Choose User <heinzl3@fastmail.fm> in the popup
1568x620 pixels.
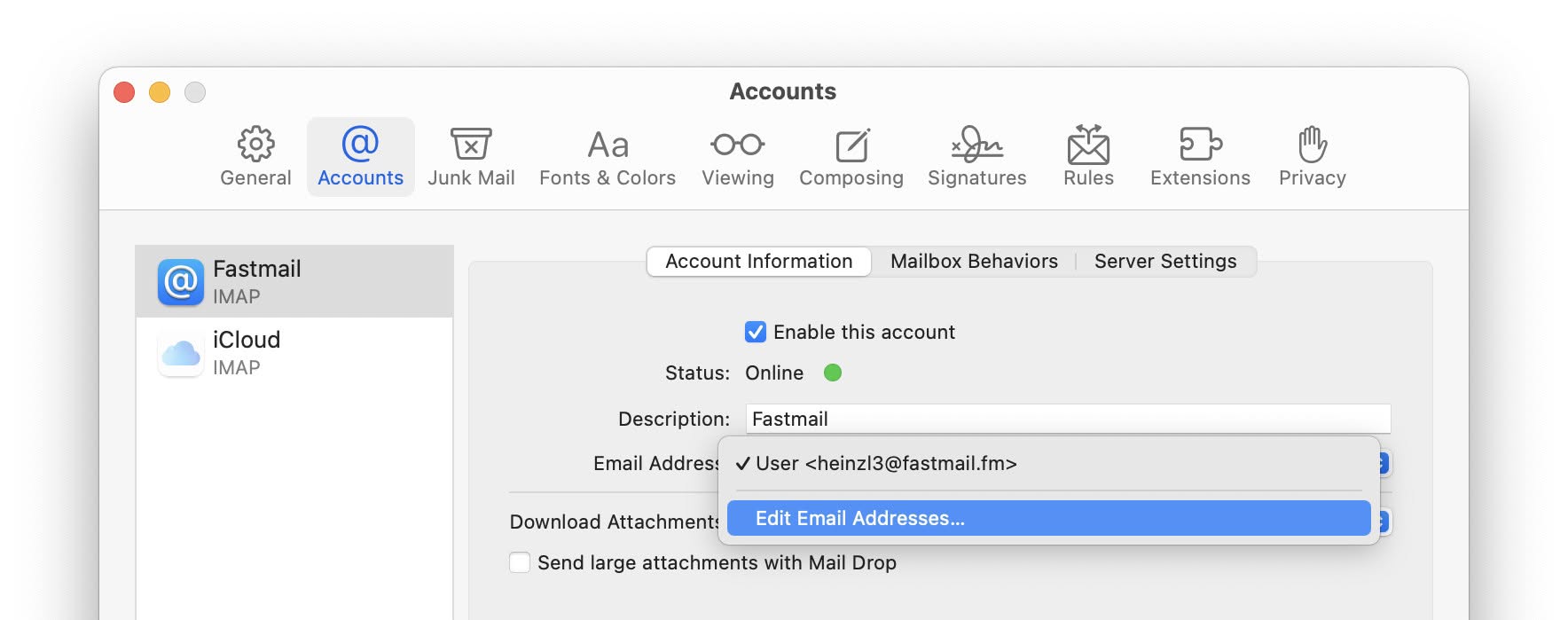[1049, 464]
